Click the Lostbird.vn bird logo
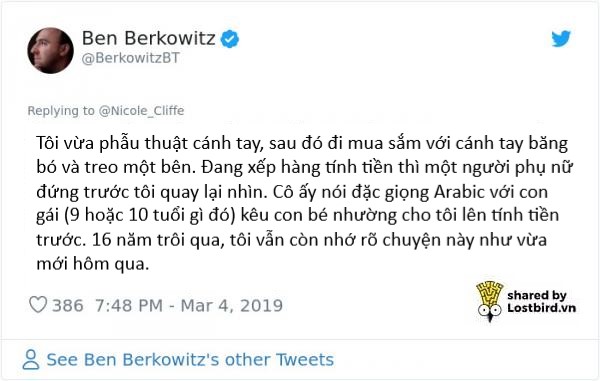600x381 pixels. tap(489, 301)
